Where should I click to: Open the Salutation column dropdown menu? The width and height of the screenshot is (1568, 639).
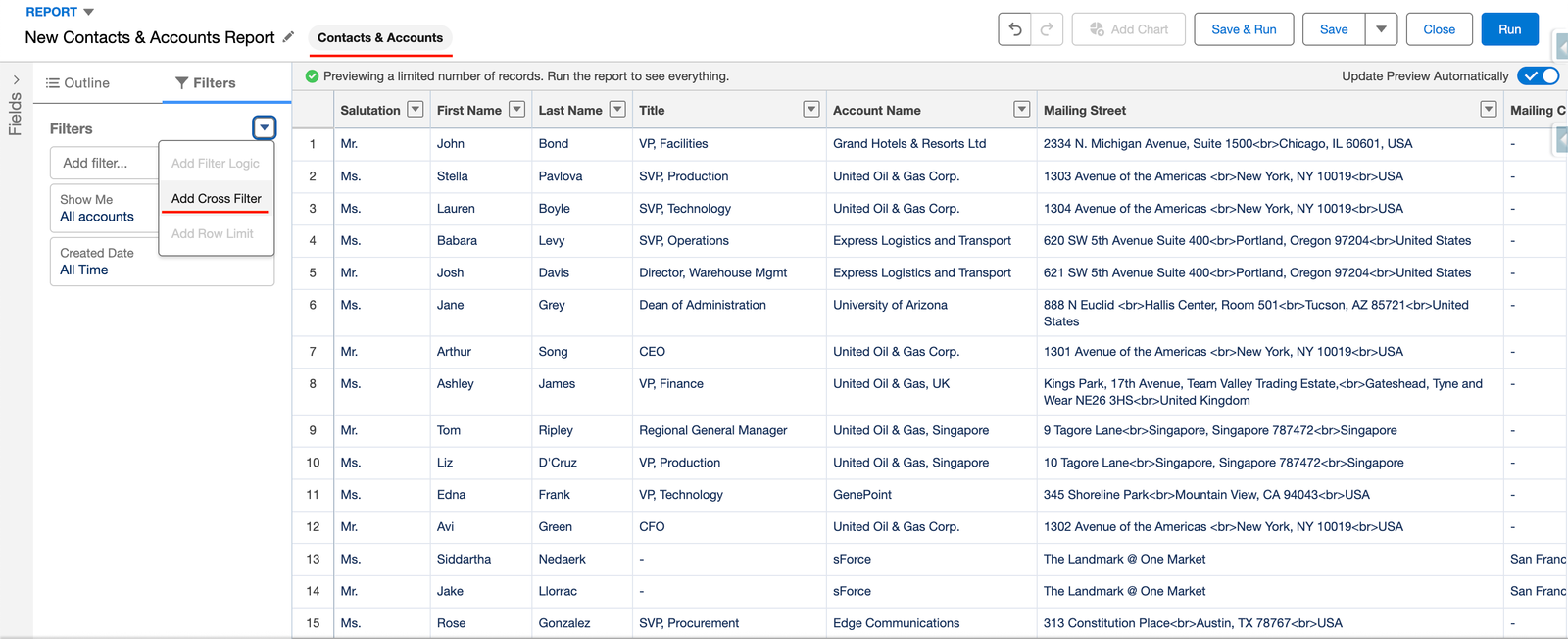point(416,110)
